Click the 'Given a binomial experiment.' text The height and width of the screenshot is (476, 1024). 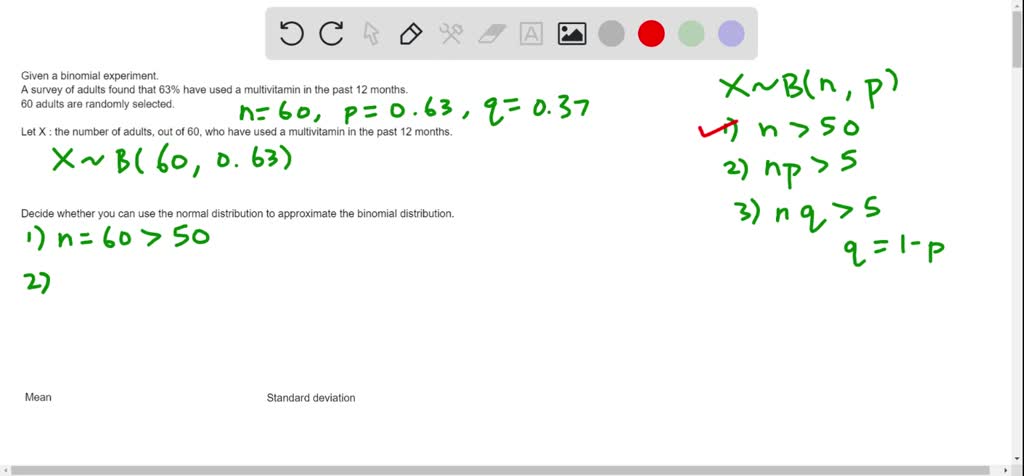click(x=89, y=75)
